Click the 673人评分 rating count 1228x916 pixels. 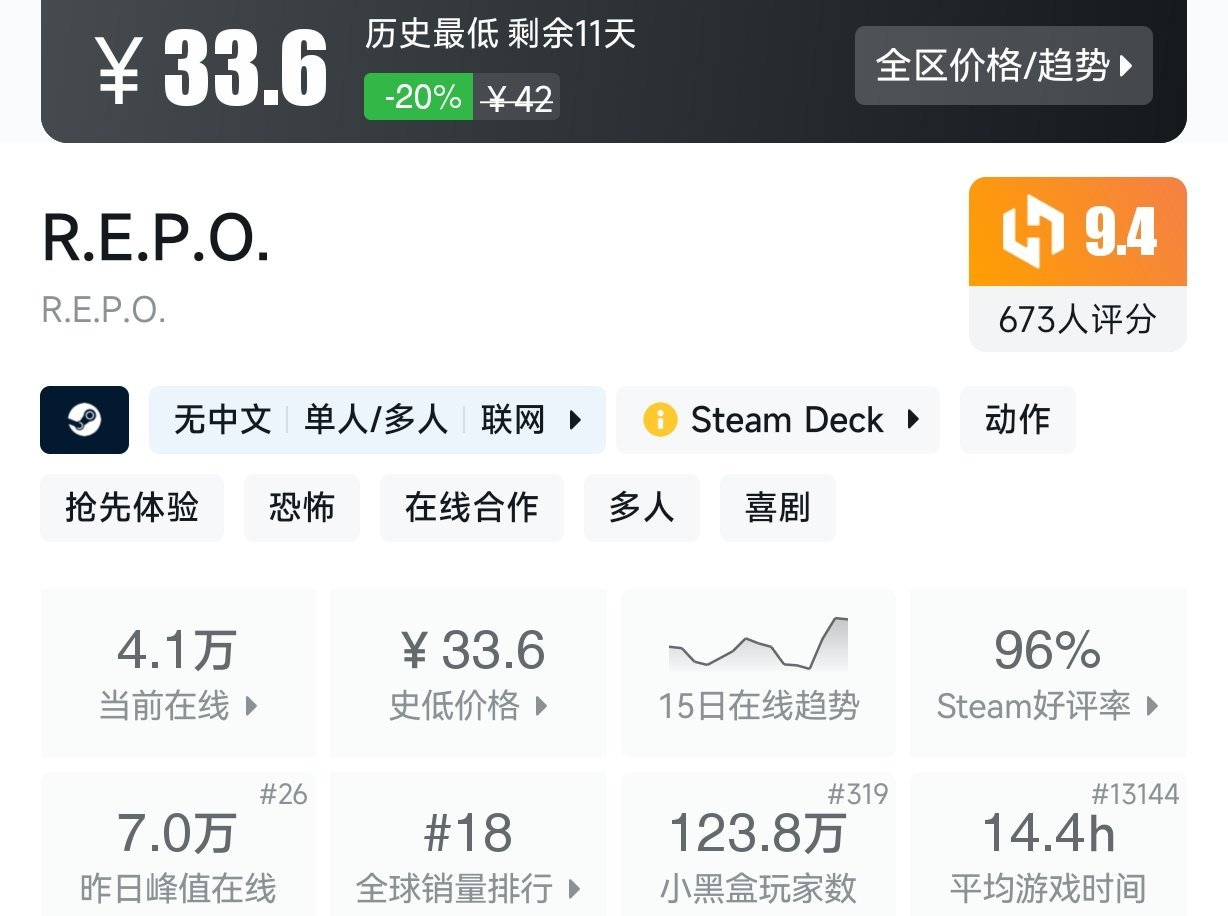coord(1077,320)
